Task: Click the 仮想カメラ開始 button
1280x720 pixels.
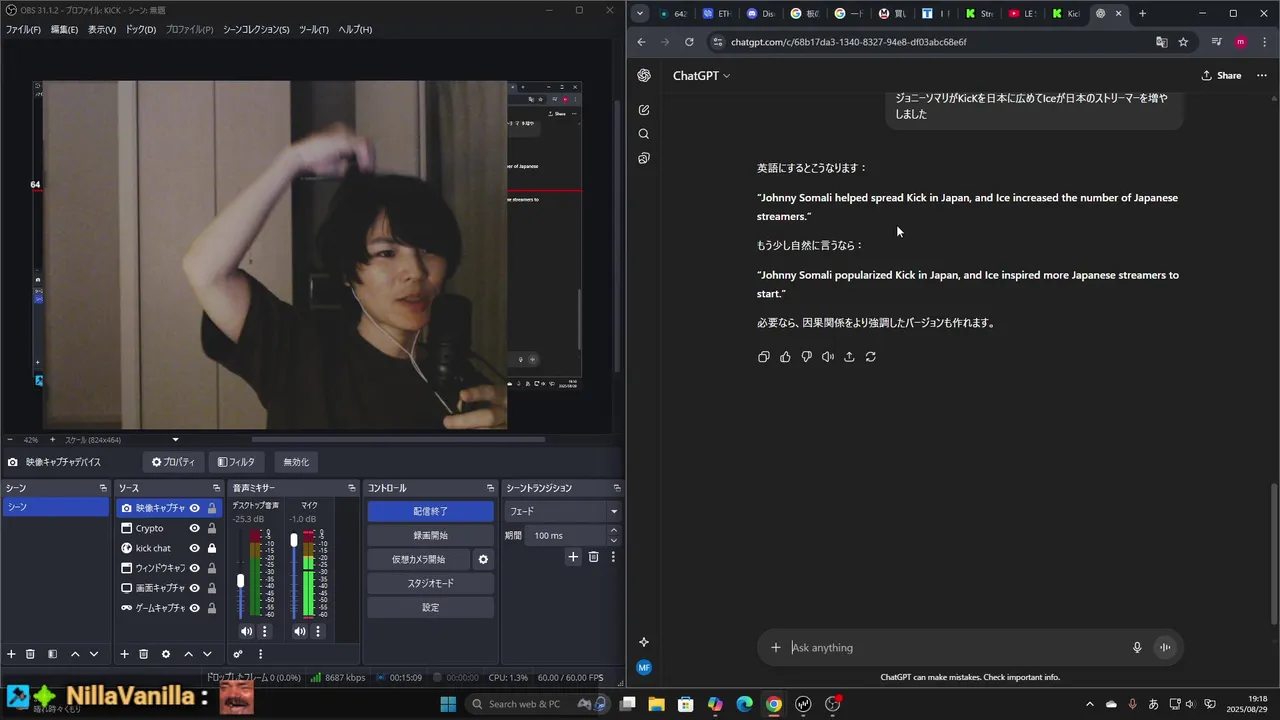Action: click(418, 559)
